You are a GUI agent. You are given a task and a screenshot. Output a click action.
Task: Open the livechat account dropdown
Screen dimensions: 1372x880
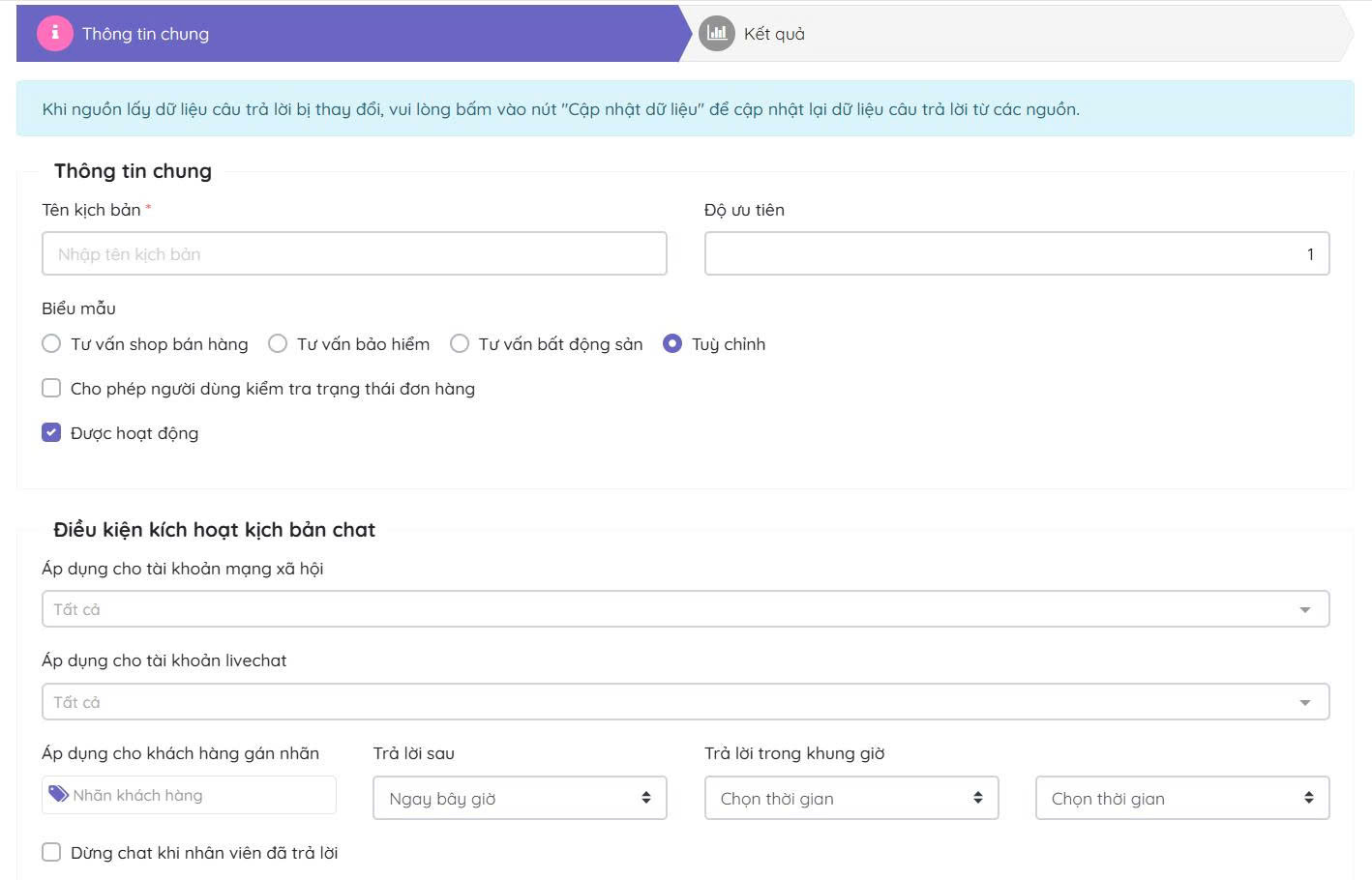click(x=685, y=702)
